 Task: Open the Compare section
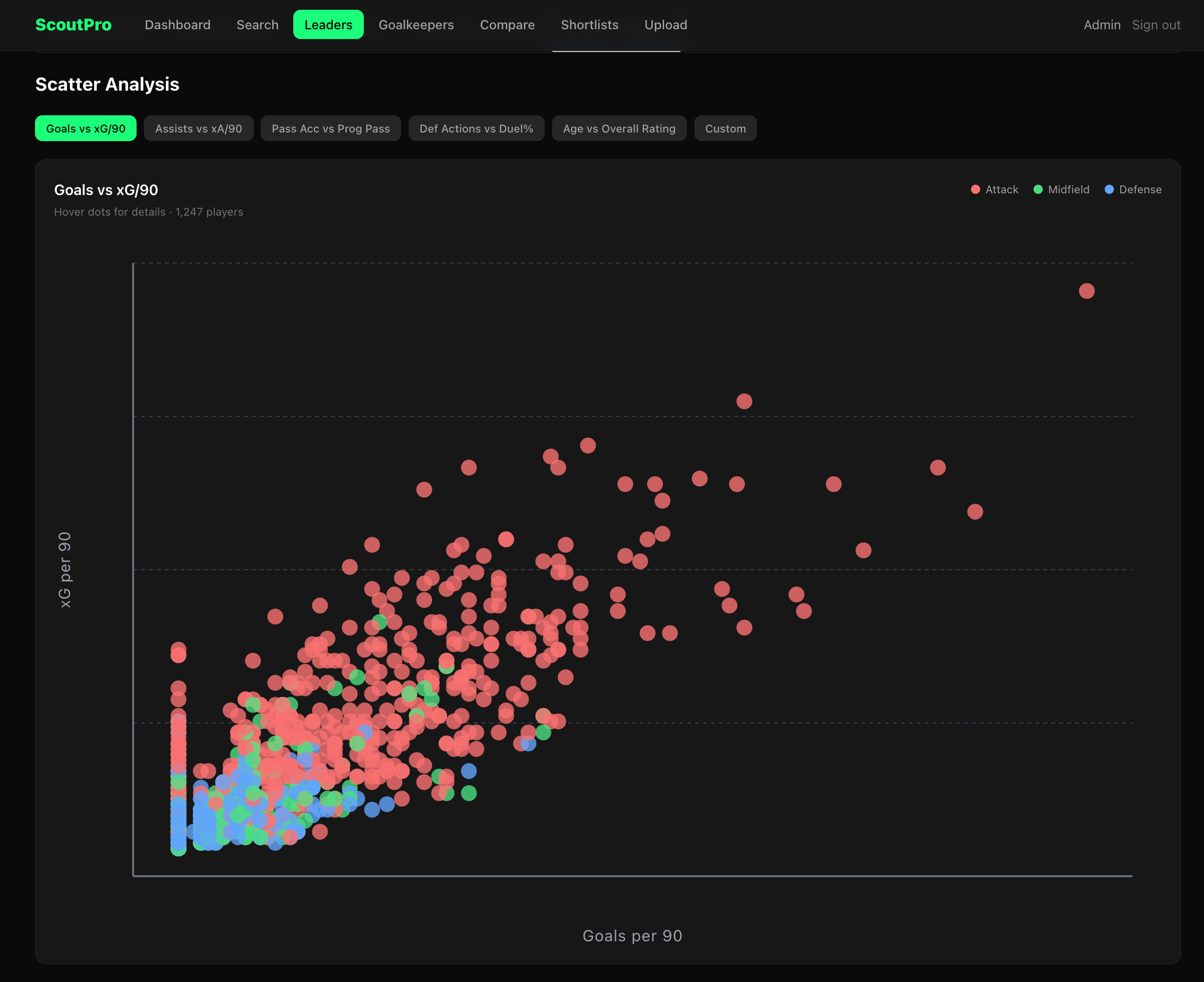(507, 25)
